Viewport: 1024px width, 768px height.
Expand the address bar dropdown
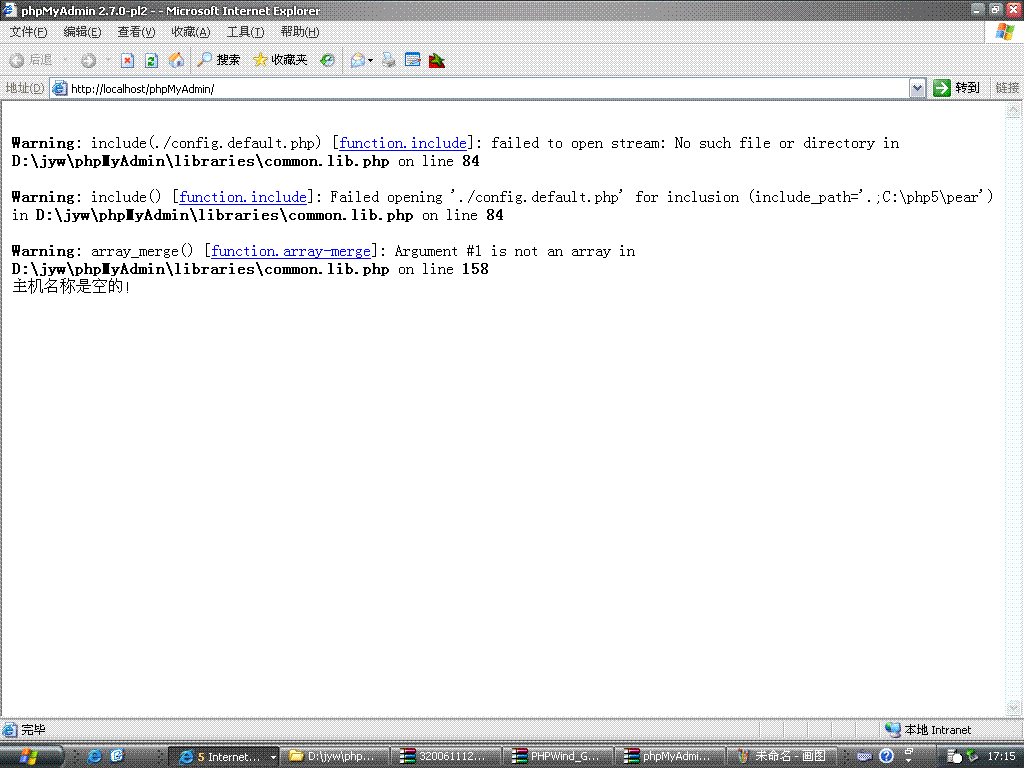pos(917,88)
